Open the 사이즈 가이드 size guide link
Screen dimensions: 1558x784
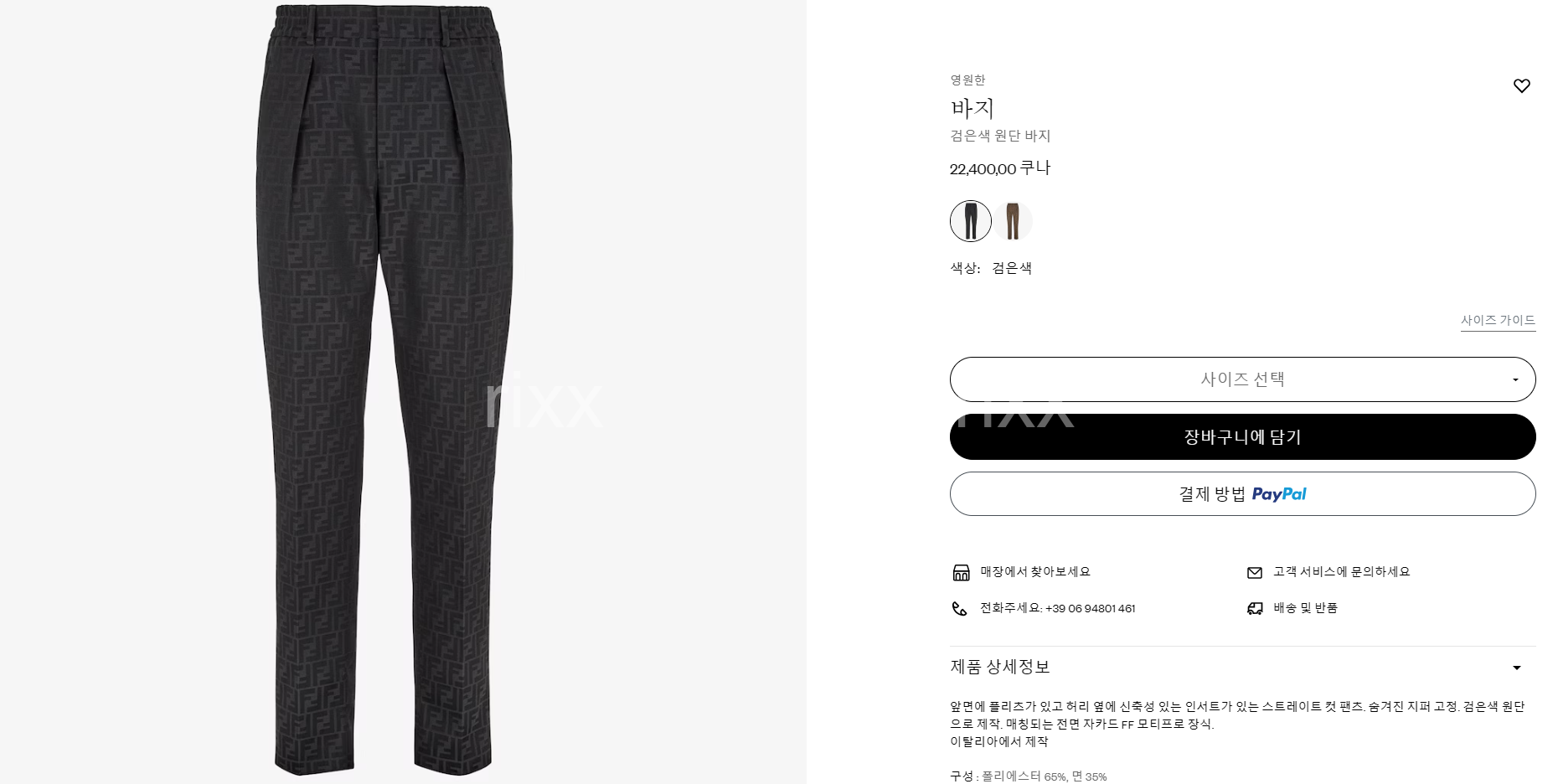(x=1498, y=321)
